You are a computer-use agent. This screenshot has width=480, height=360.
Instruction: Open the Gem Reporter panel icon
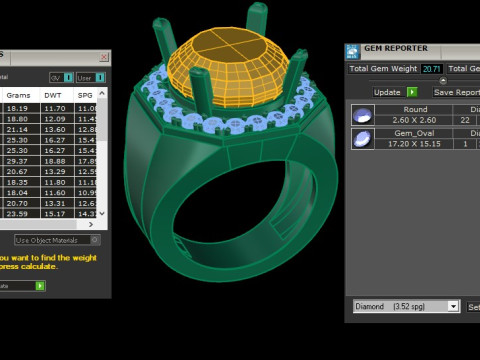tap(352, 51)
